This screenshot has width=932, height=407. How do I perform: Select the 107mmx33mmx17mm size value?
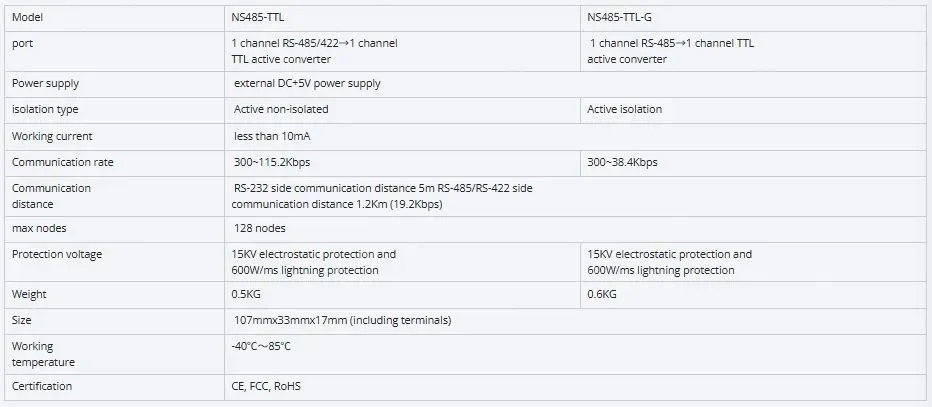[342, 321]
